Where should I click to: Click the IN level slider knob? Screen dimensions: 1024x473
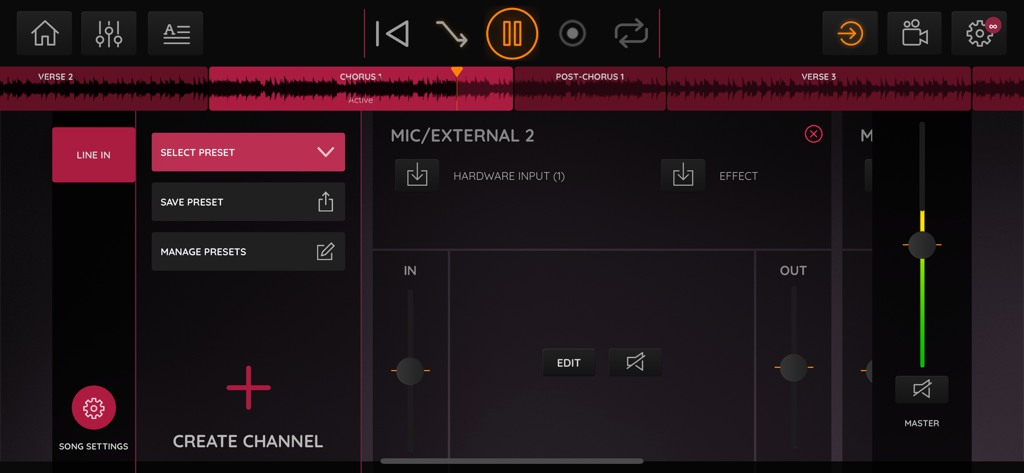click(410, 370)
